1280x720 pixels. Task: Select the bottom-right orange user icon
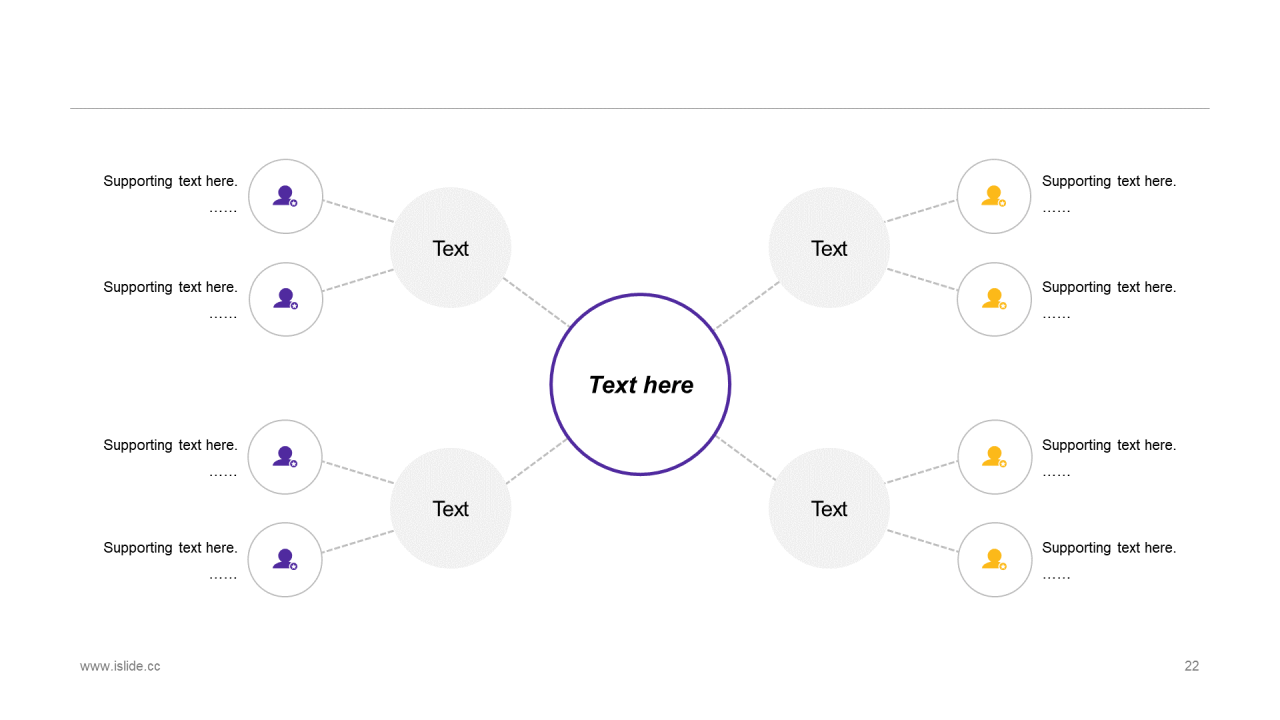(994, 560)
